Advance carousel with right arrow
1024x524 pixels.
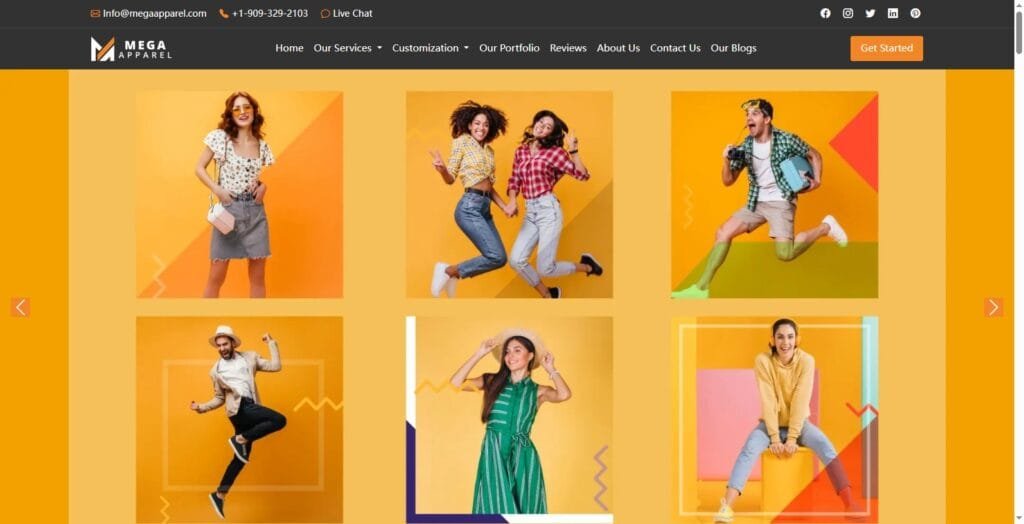click(993, 307)
